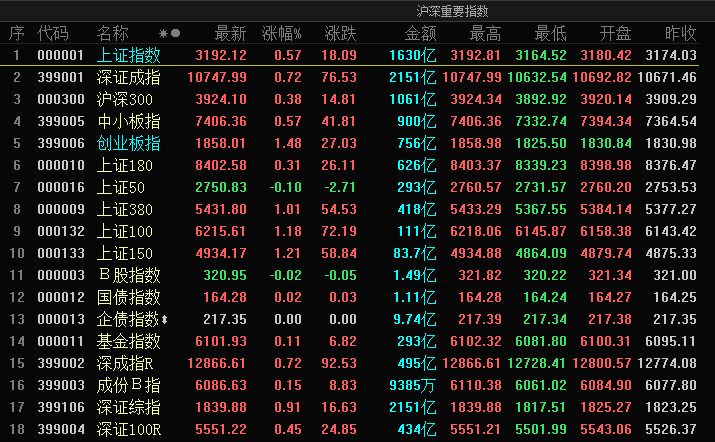Click the previous close 5526.37
This screenshot has height=442, width=715.
pyautogui.click(x=671, y=429)
